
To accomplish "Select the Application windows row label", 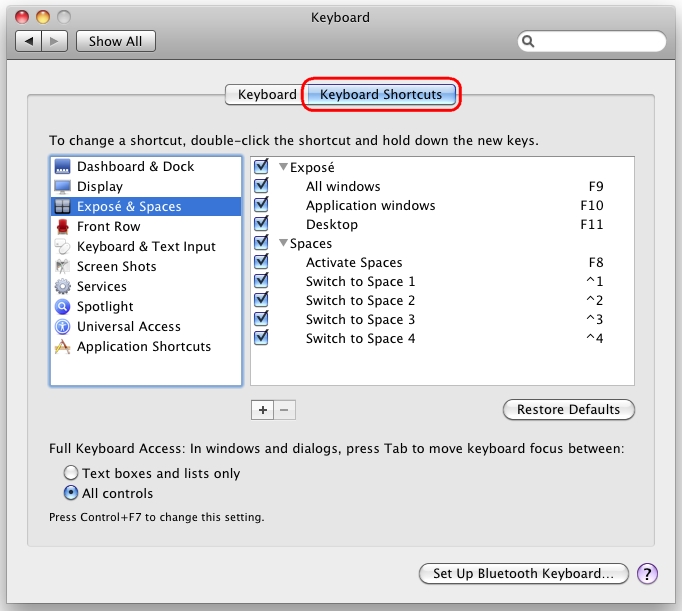I will pyautogui.click(x=371, y=206).
